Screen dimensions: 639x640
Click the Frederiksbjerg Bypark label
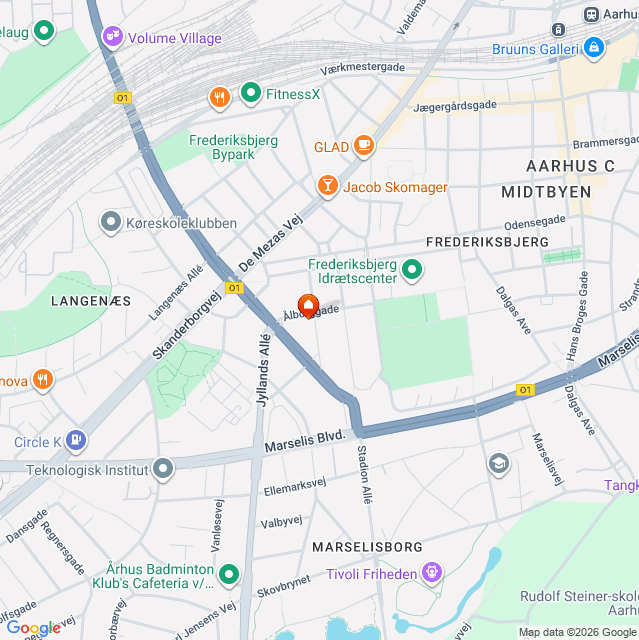pyautogui.click(x=233, y=147)
